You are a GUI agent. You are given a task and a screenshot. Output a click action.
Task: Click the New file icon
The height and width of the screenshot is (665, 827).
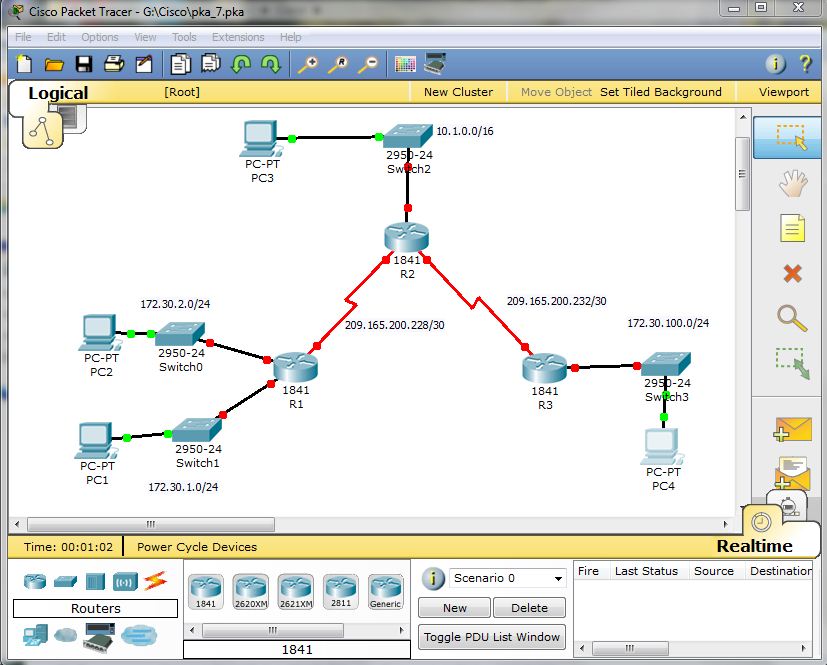(24, 64)
